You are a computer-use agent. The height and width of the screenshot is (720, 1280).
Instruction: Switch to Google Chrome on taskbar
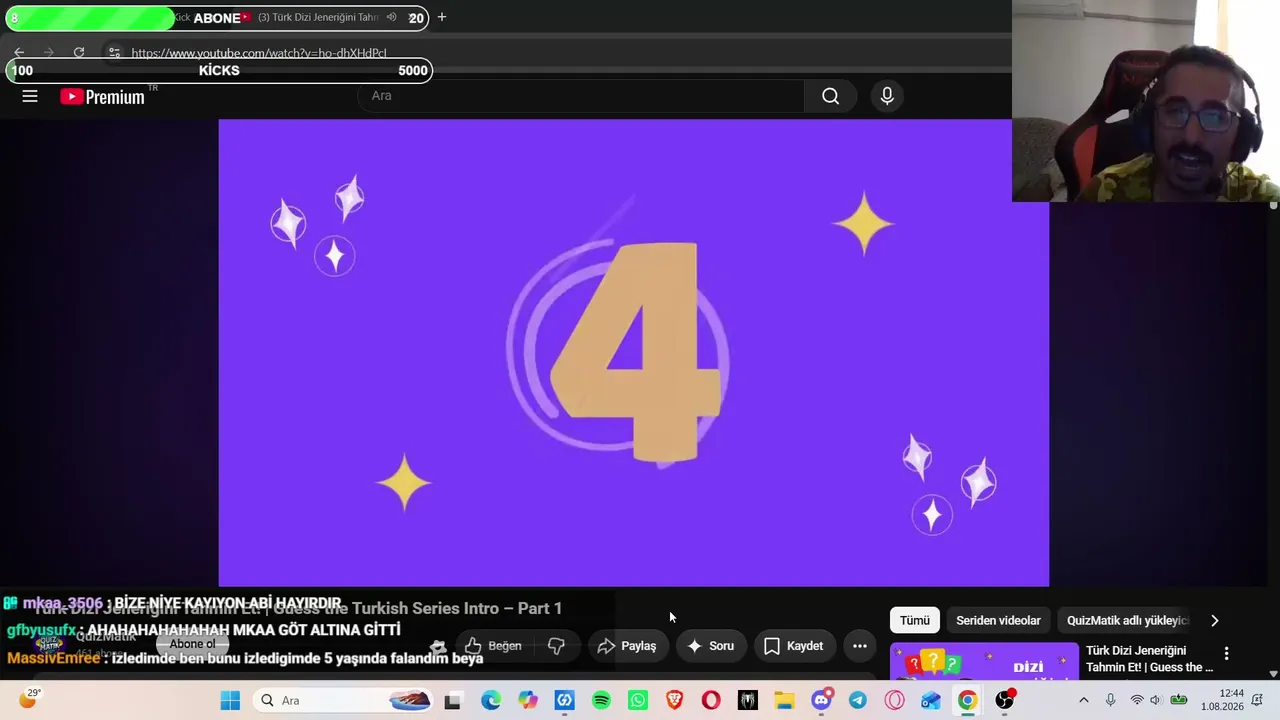pyautogui.click(x=967, y=700)
